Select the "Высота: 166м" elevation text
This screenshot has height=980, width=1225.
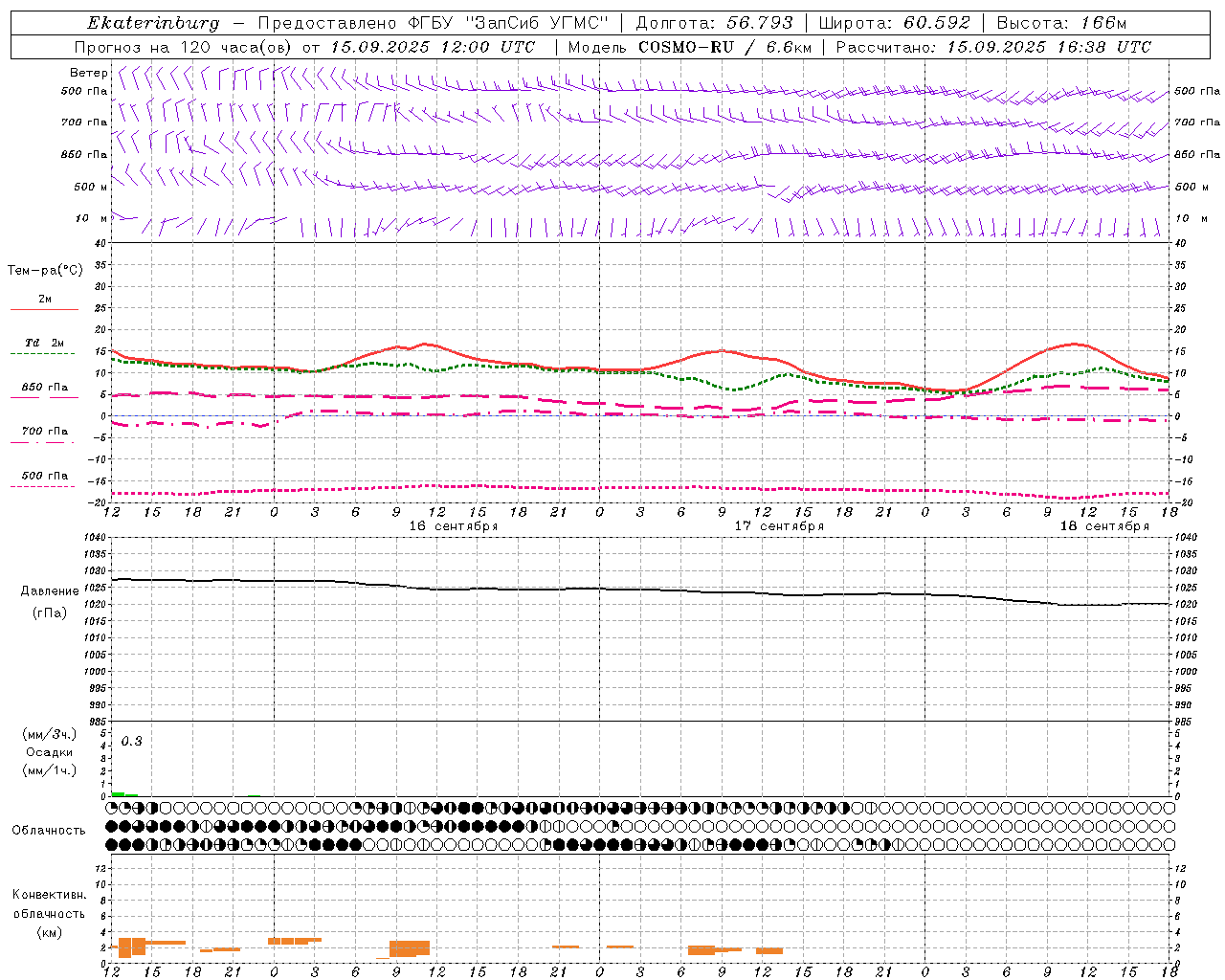point(1061,23)
